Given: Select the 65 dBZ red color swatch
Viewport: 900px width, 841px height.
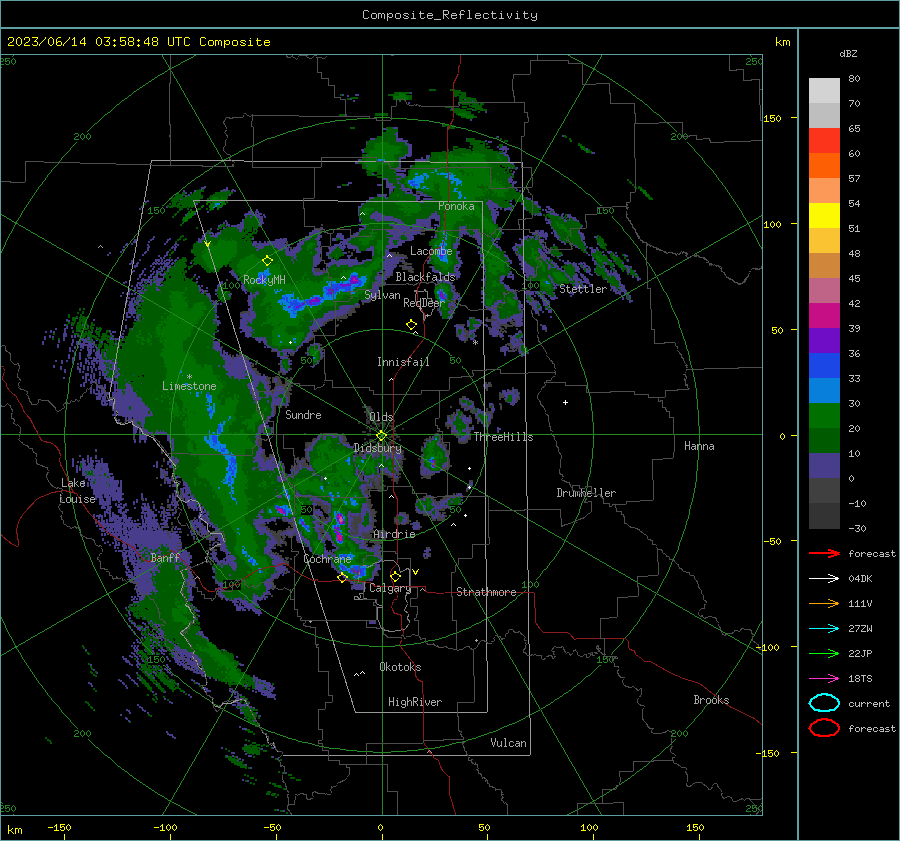Looking at the screenshot, I should (824, 140).
